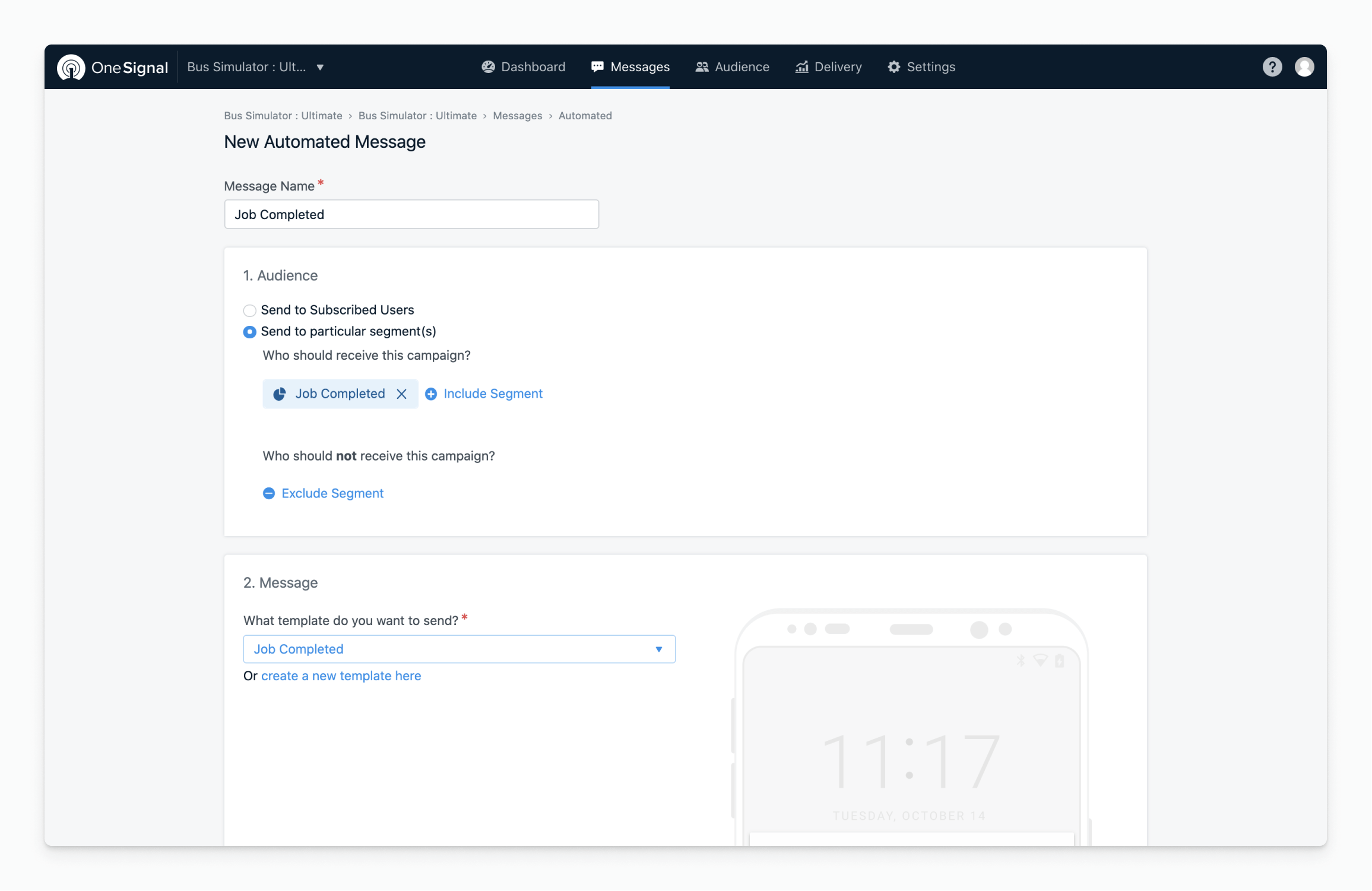Screen dimensions: 1372x891
Task: Select the Messages chat-bubble icon
Action: pos(597,66)
